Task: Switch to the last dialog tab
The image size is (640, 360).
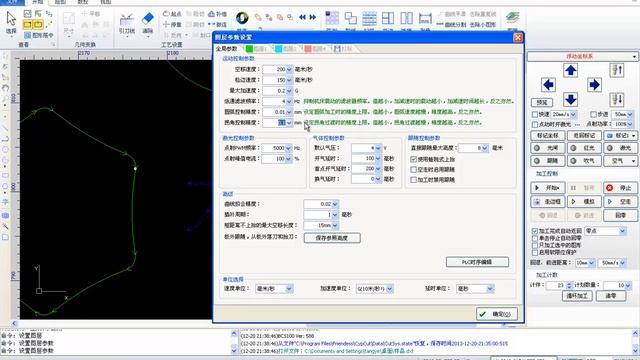Action: click(344, 49)
